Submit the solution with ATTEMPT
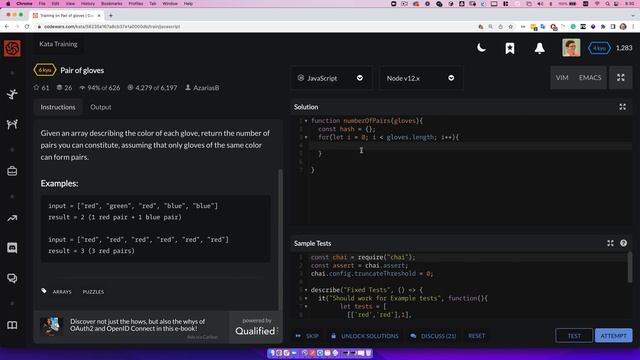The height and width of the screenshot is (360, 640). click(x=613, y=336)
